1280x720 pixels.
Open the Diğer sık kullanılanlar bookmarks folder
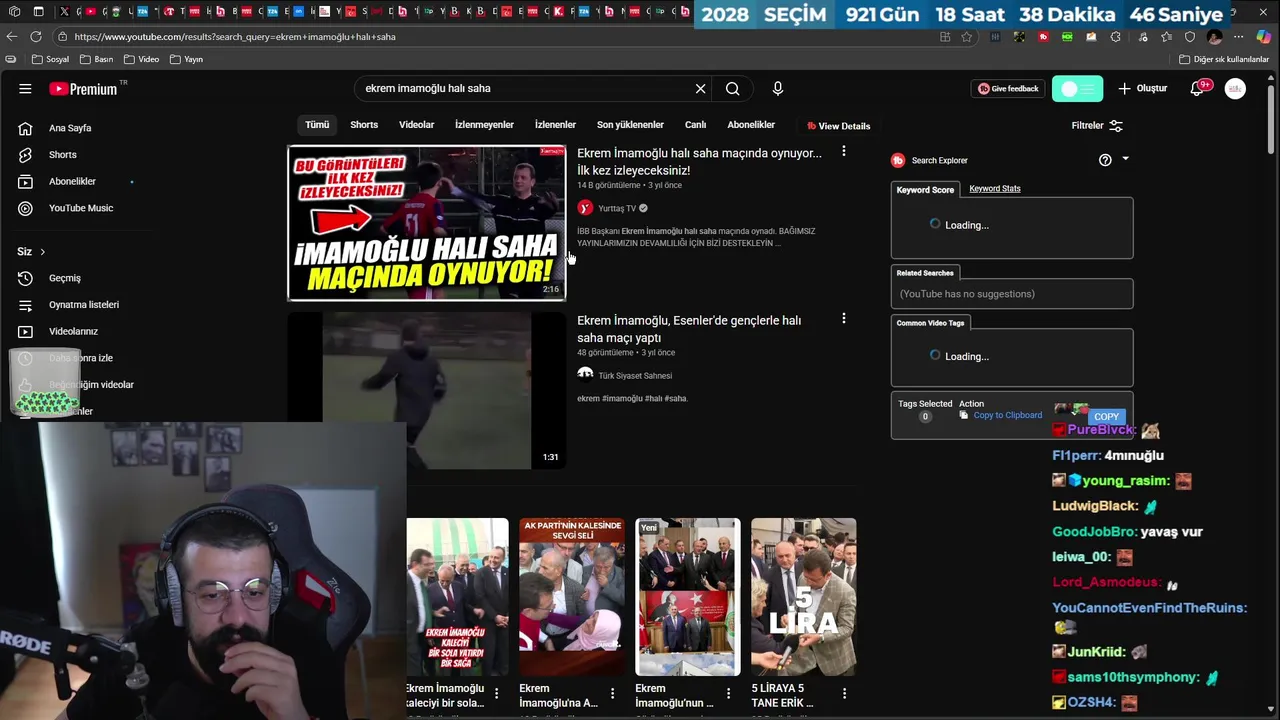[1224, 59]
